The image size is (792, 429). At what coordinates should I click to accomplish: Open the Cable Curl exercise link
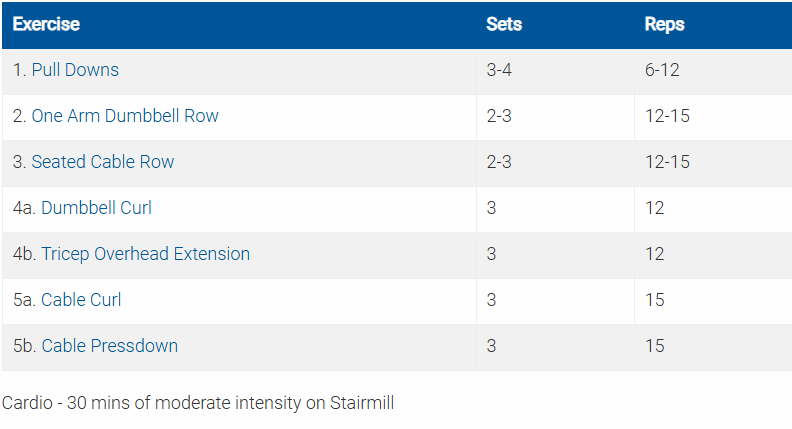tap(81, 300)
